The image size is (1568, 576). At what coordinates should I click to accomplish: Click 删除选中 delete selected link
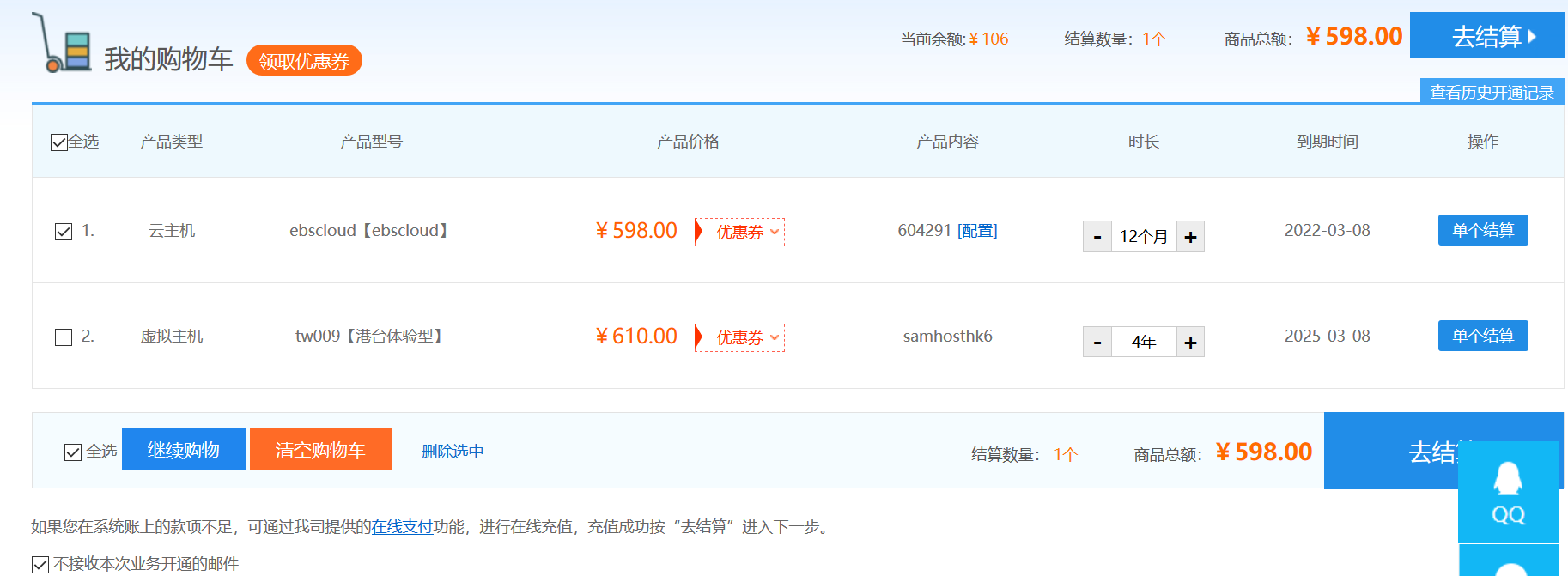453,452
